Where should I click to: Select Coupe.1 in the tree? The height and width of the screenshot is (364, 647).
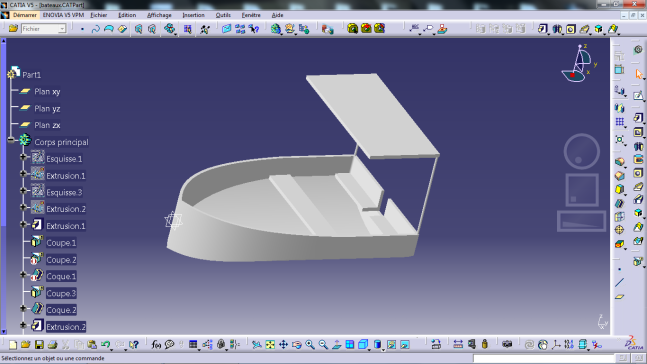point(61,243)
